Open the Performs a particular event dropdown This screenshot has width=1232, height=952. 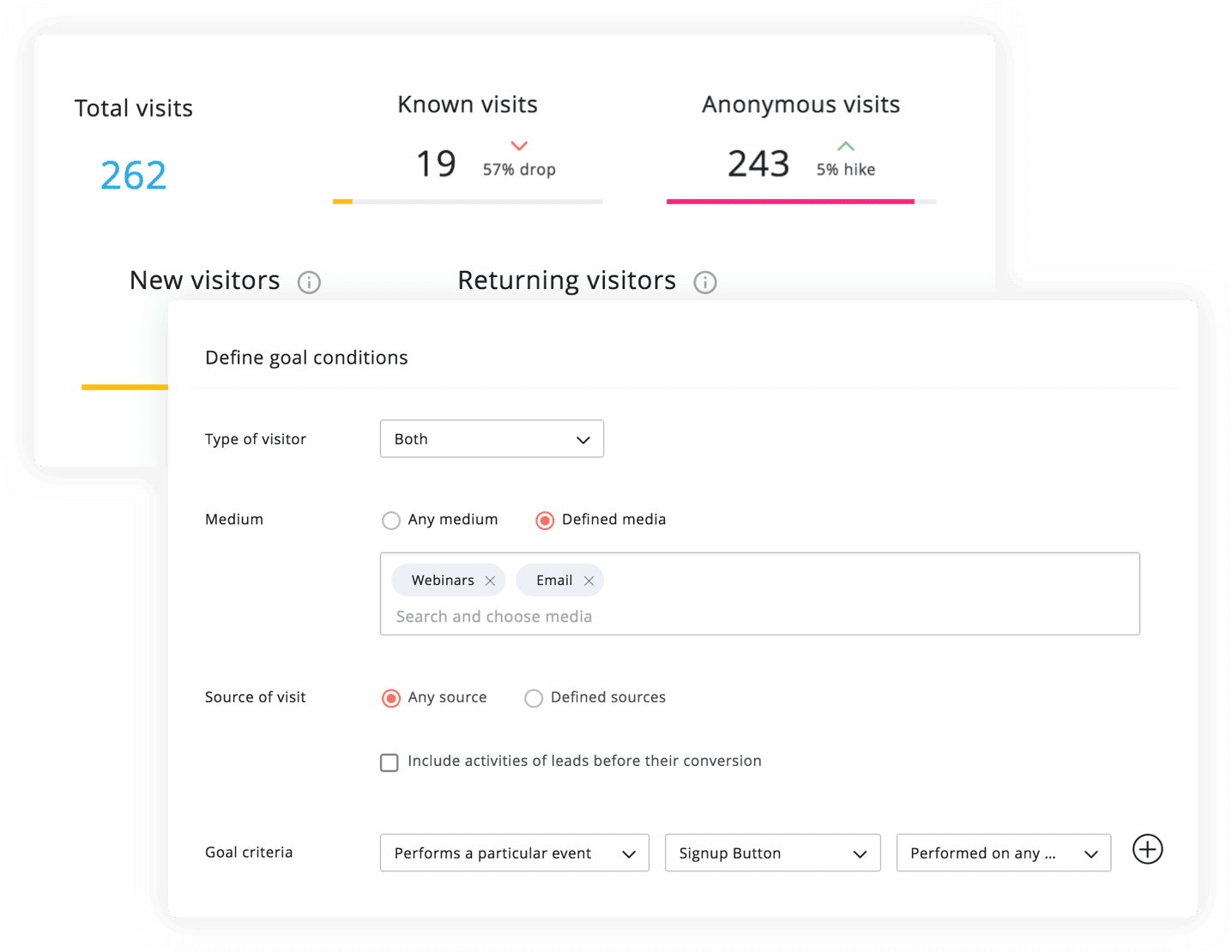pos(515,853)
